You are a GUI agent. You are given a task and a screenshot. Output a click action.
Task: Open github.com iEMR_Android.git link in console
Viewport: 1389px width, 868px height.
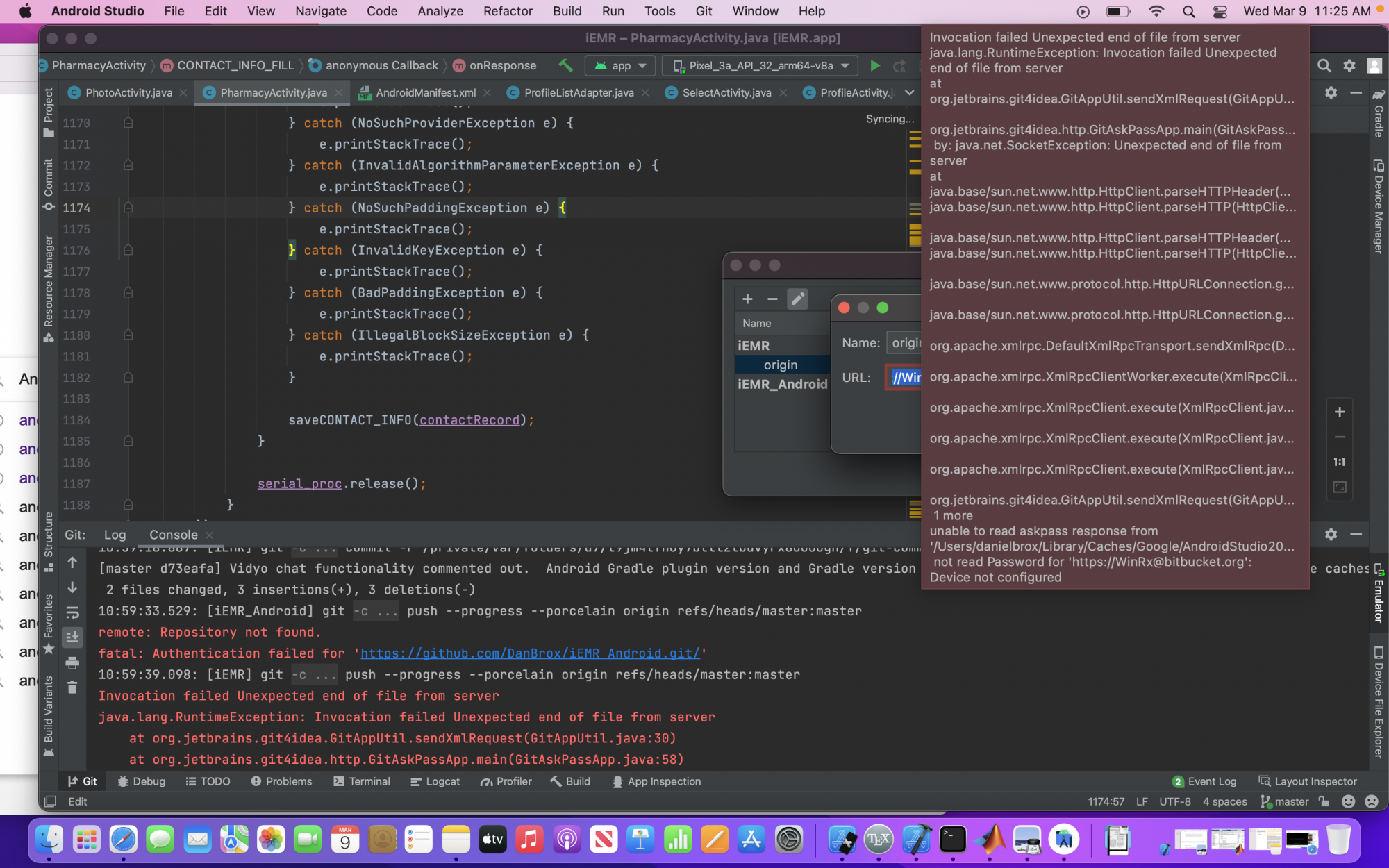pyautogui.click(x=530, y=653)
